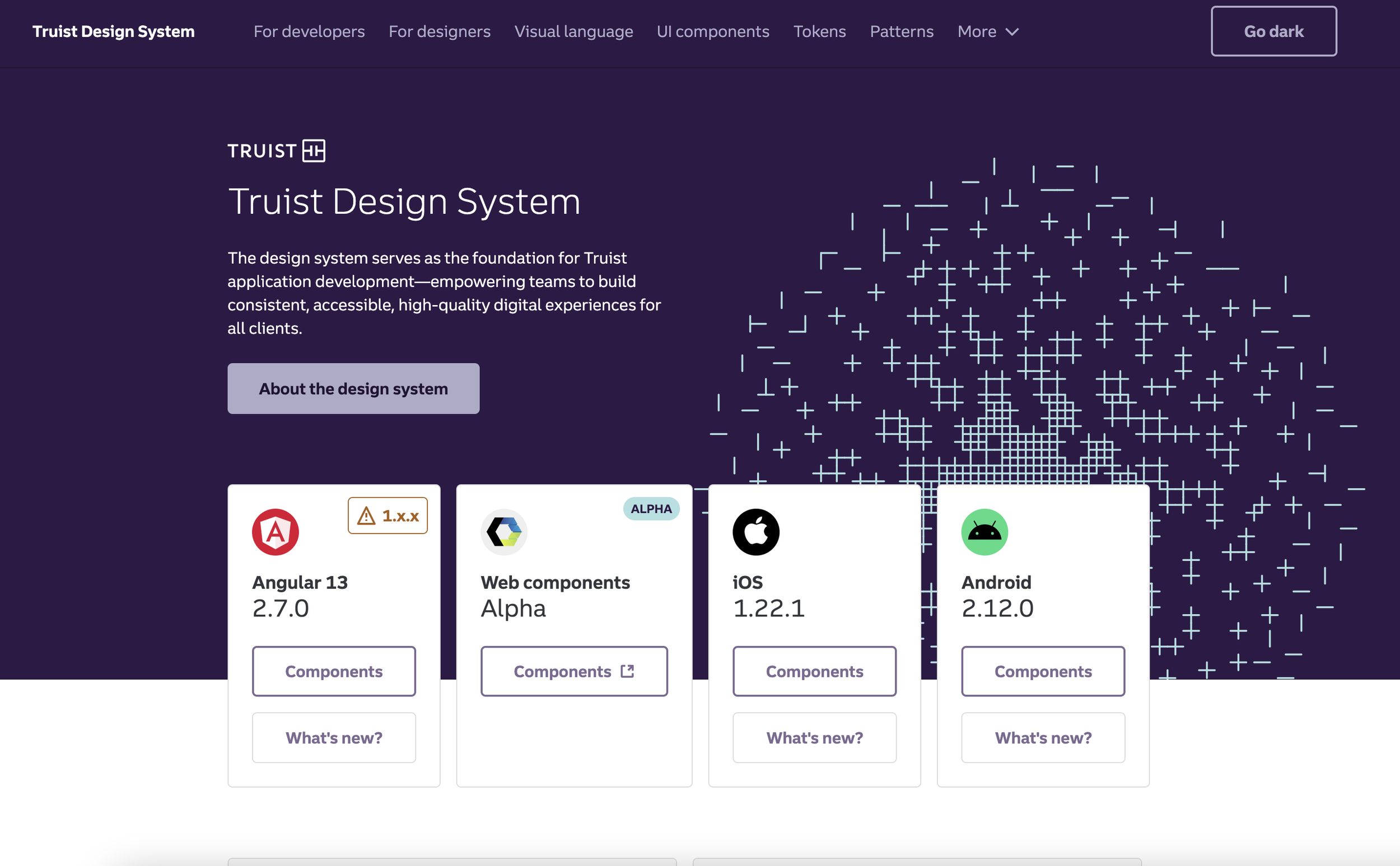Open Components for Web components Alpha
Image resolution: width=1400 pixels, height=866 pixels.
click(x=574, y=671)
